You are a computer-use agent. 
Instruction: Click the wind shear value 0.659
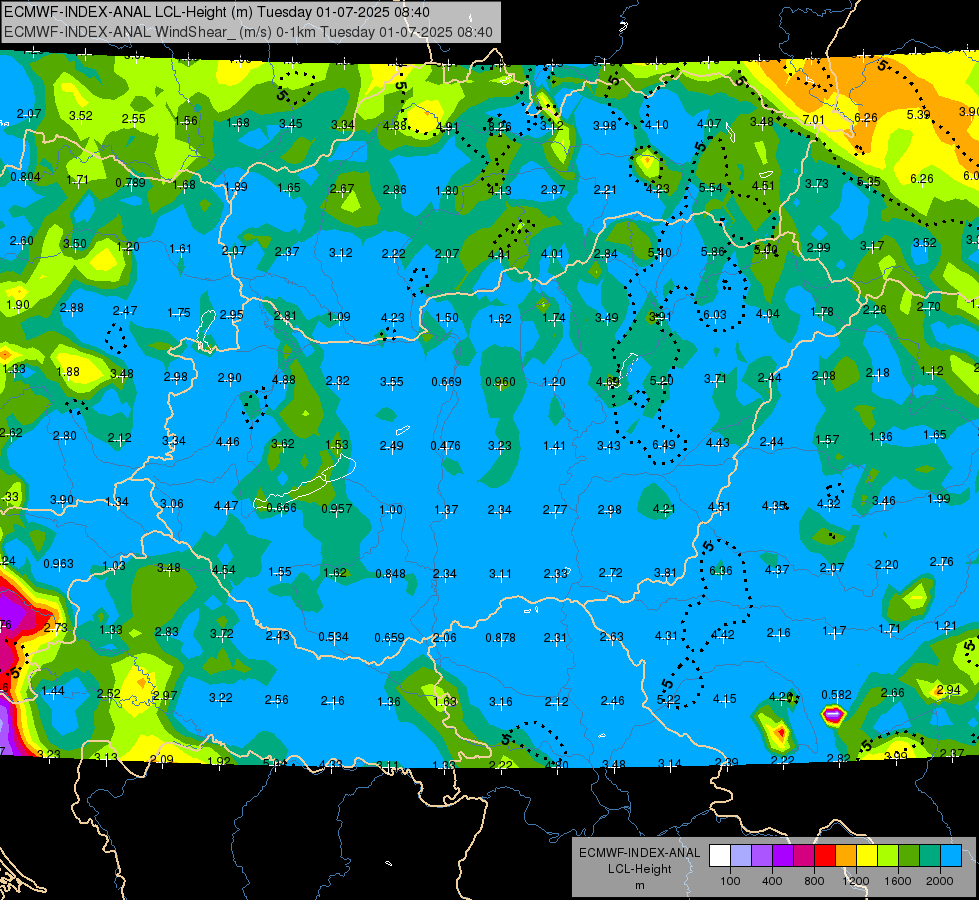point(390,638)
